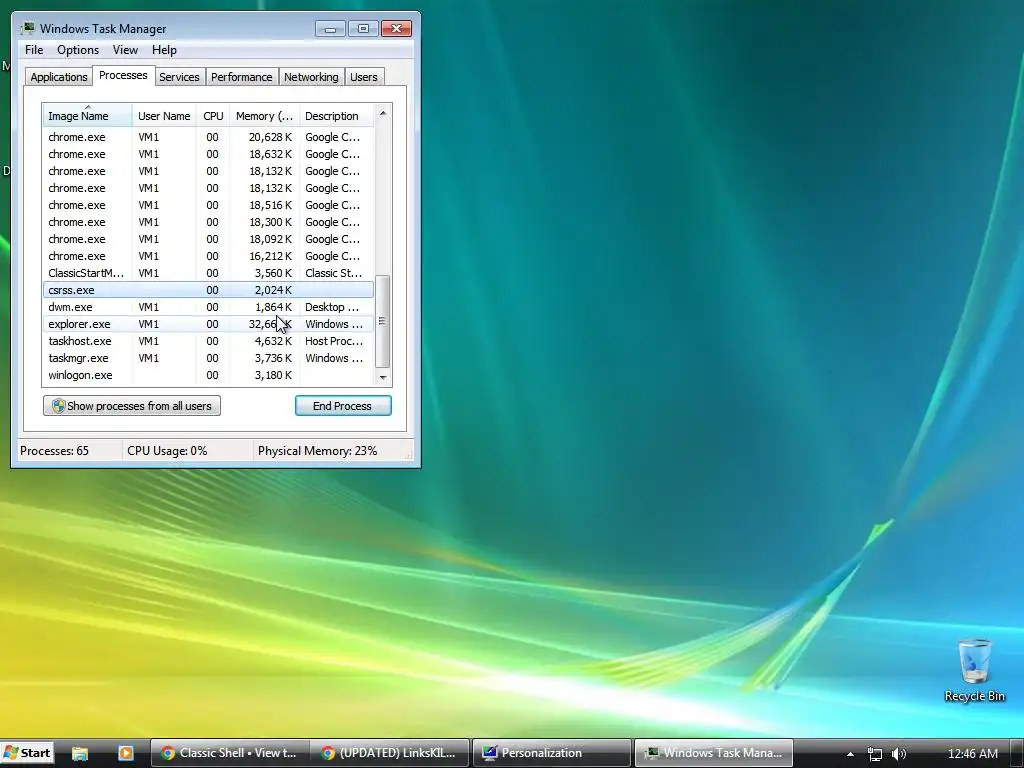
Task: Click the CPU Usage: 0% status entry
Action: (167, 451)
